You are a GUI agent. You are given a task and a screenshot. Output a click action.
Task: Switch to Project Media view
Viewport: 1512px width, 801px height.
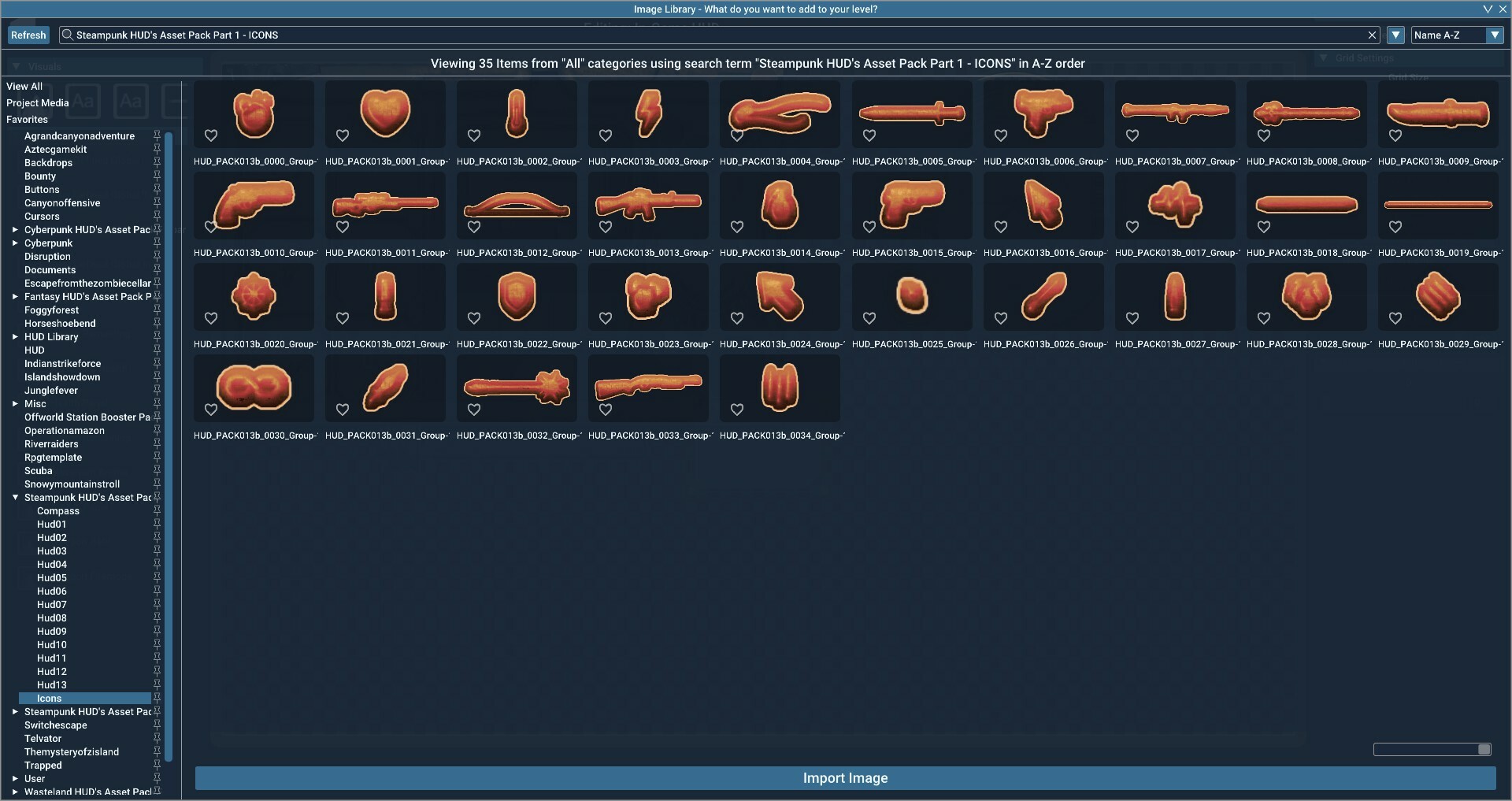click(38, 102)
